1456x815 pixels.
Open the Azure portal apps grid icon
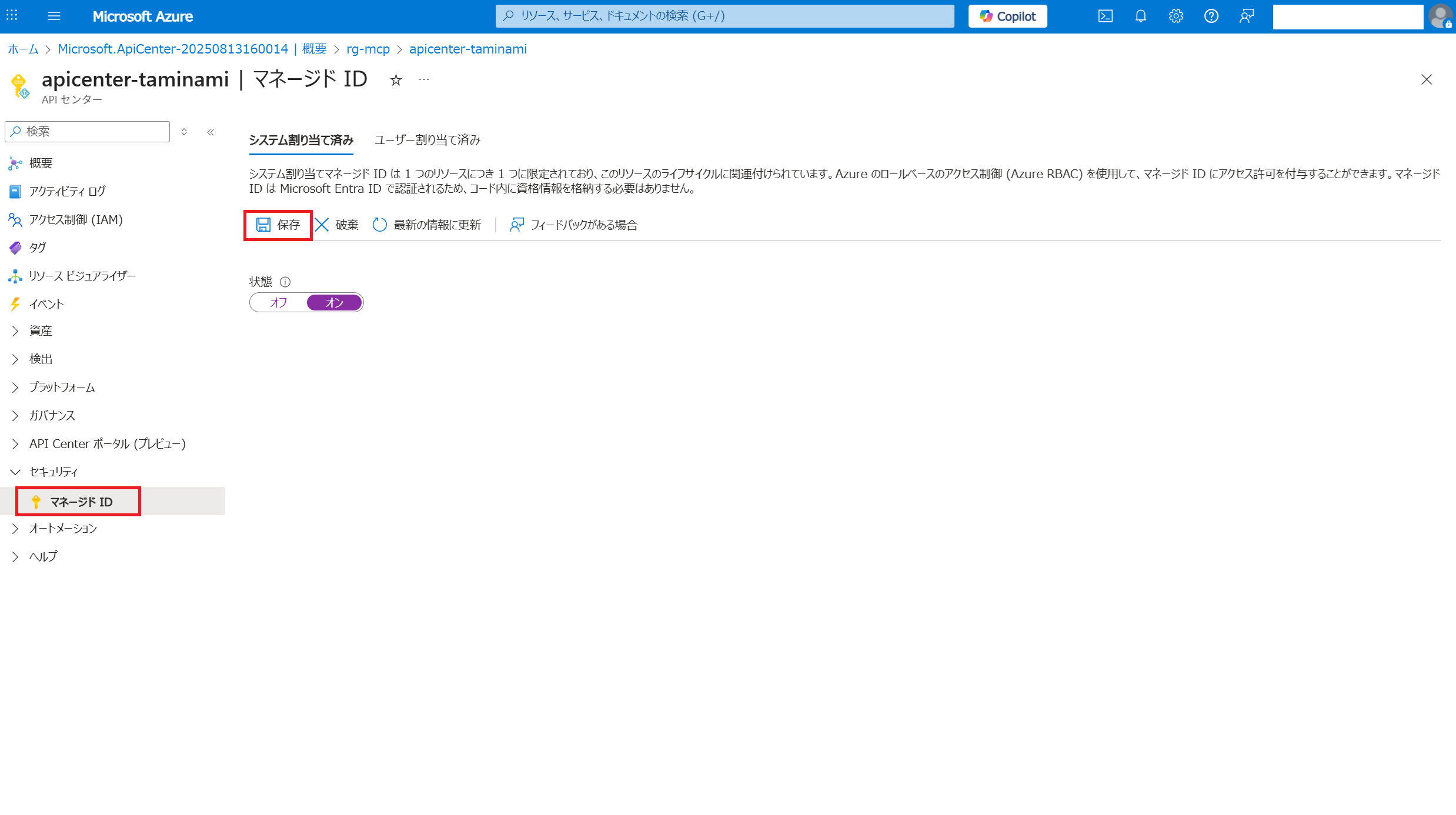(12, 16)
